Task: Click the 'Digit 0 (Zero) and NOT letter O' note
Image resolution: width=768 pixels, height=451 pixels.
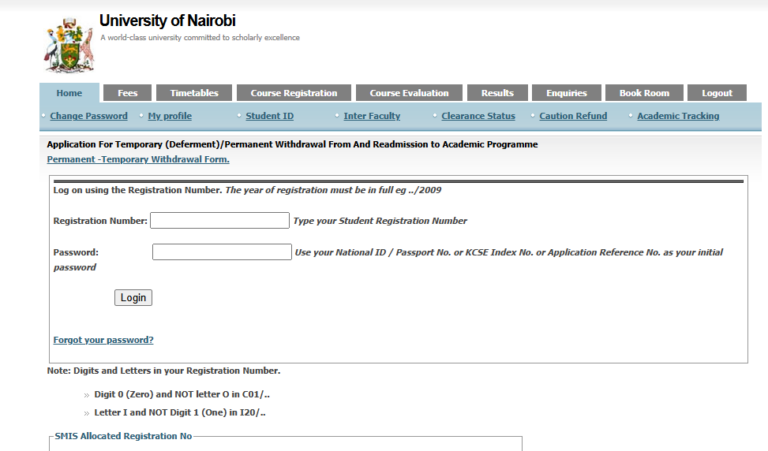Action: pyautogui.click(x=182, y=394)
